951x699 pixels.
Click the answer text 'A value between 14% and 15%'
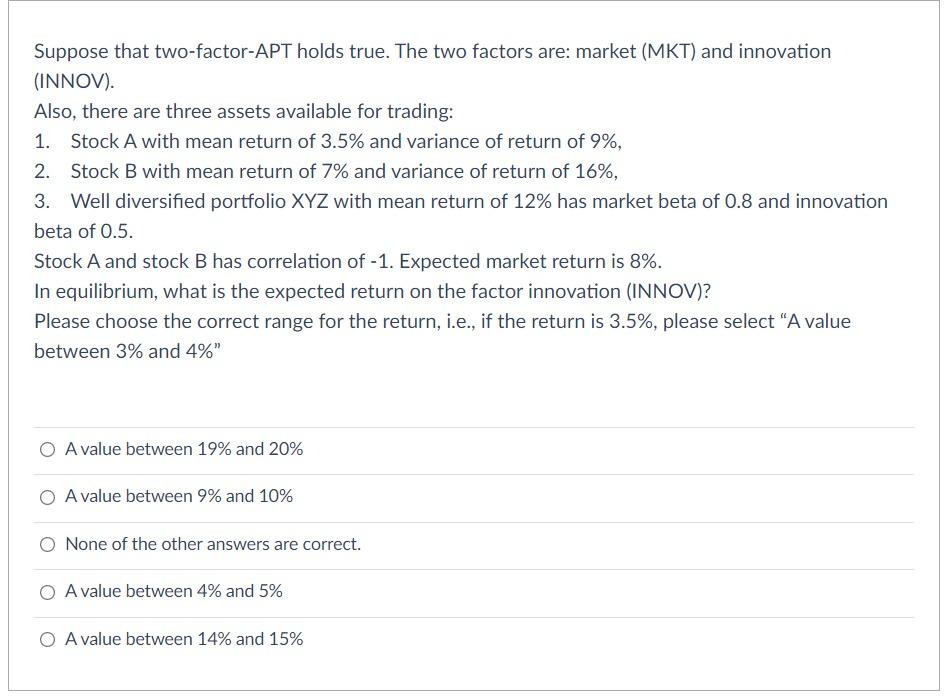pyautogui.click(x=184, y=639)
